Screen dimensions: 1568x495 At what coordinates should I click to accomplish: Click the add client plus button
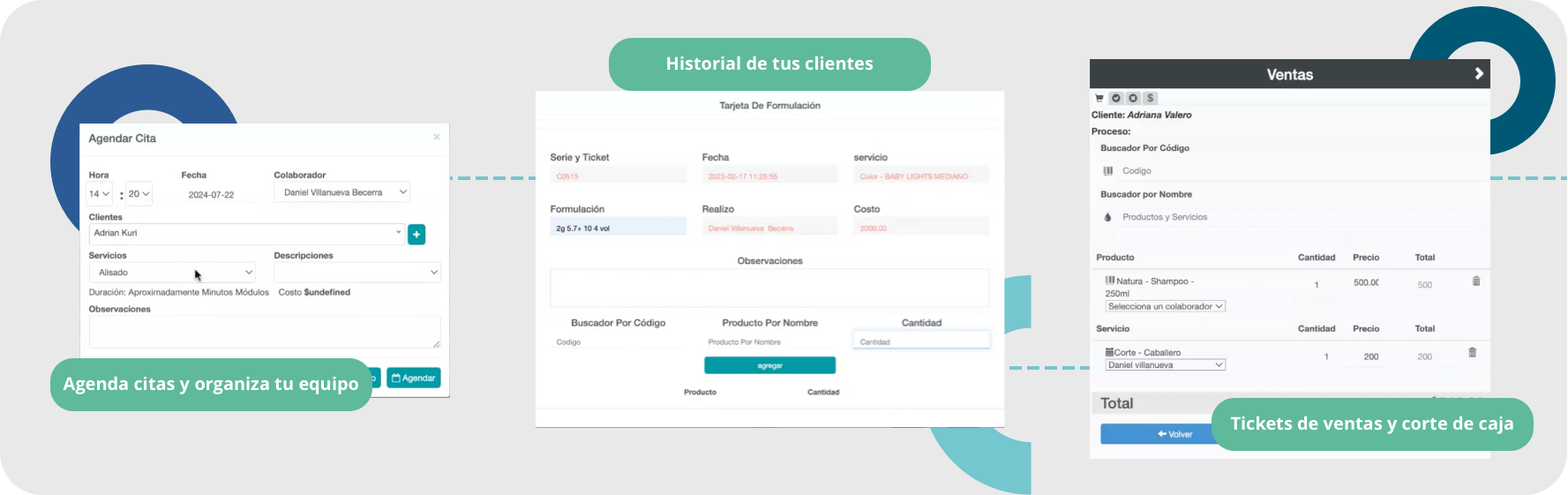[x=416, y=234]
